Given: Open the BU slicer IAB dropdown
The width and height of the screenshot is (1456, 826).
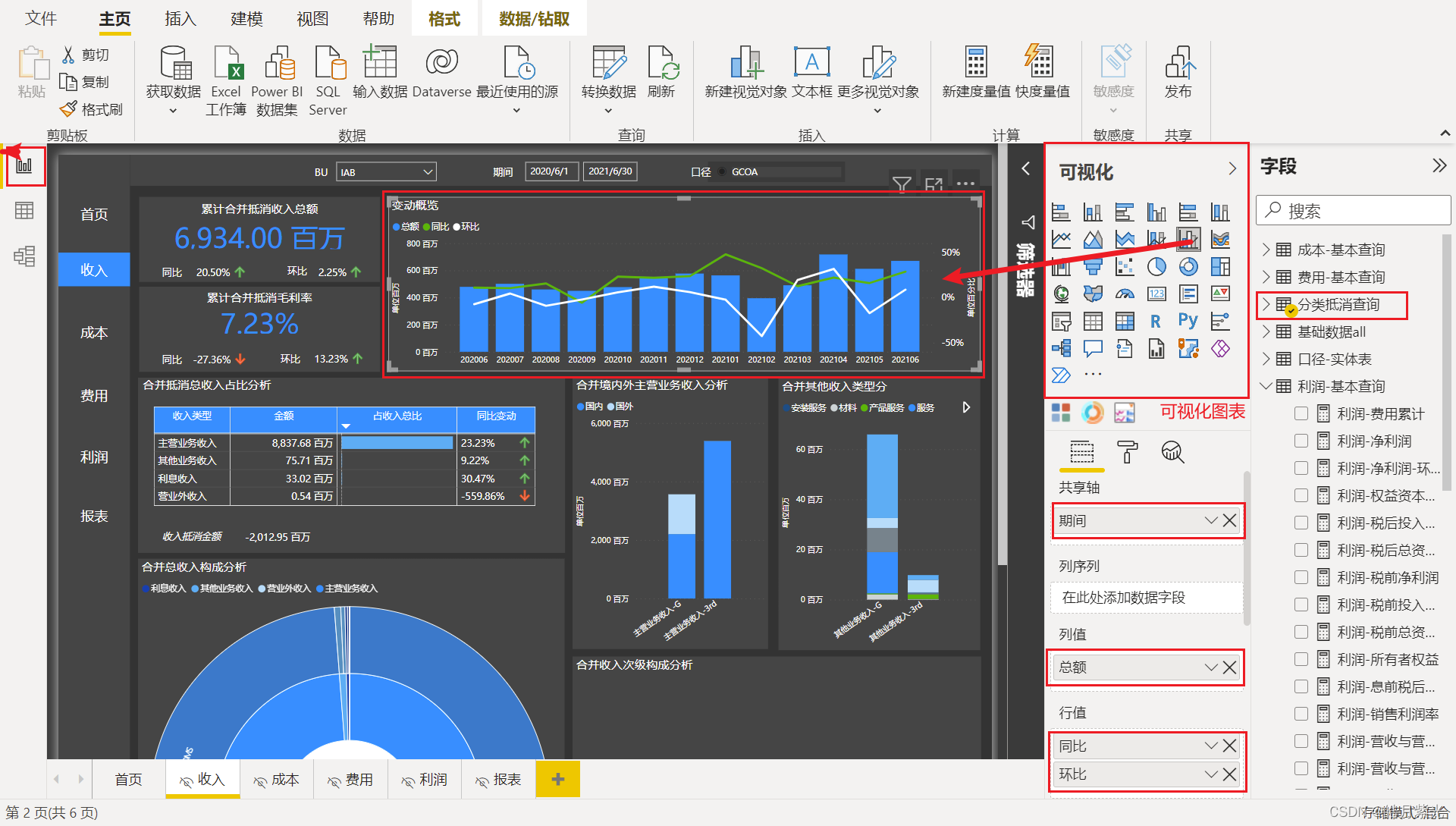Looking at the screenshot, I should pos(428,172).
